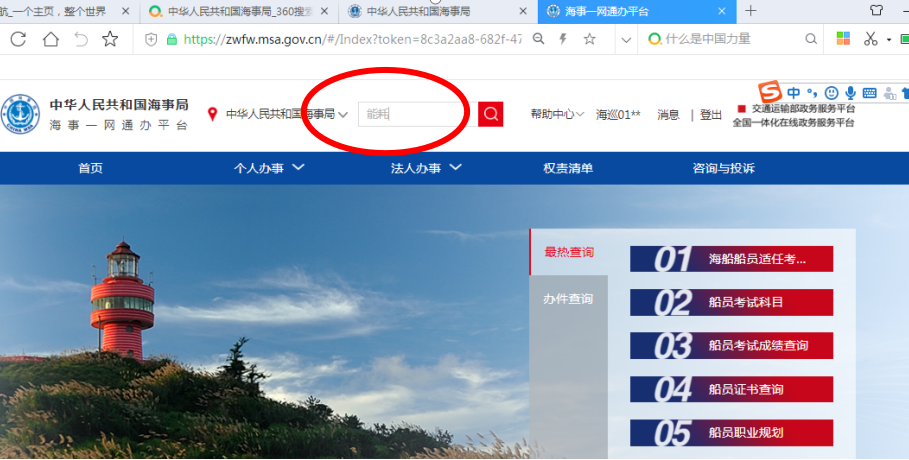Viewport: 909px width, 460px height.
Task: Open a new tab with plus button
Action: 751,10
